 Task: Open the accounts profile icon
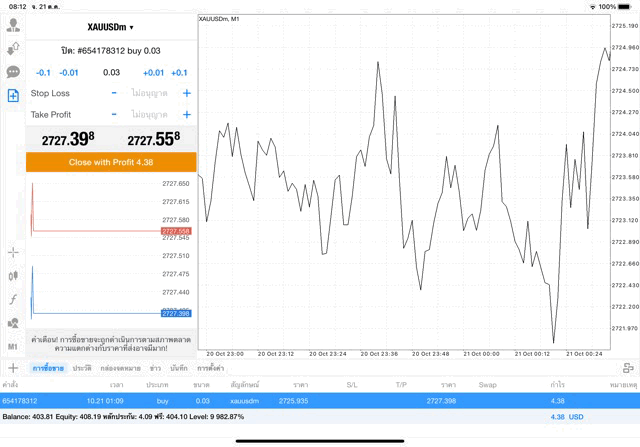click(x=13, y=25)
